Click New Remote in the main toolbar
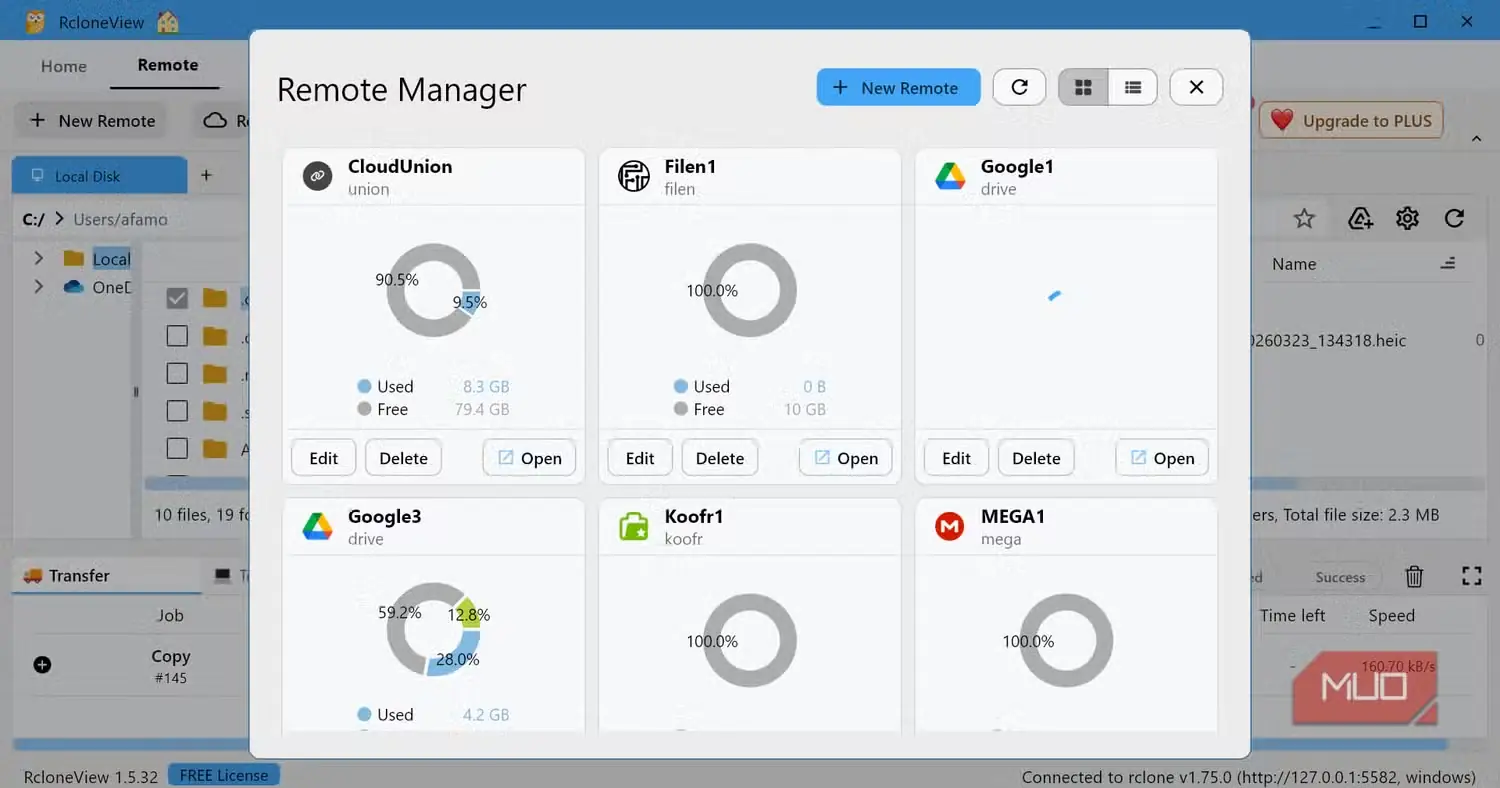Image resolution: width=1500 pixels, height=788 pixels. tap(91, 121)
